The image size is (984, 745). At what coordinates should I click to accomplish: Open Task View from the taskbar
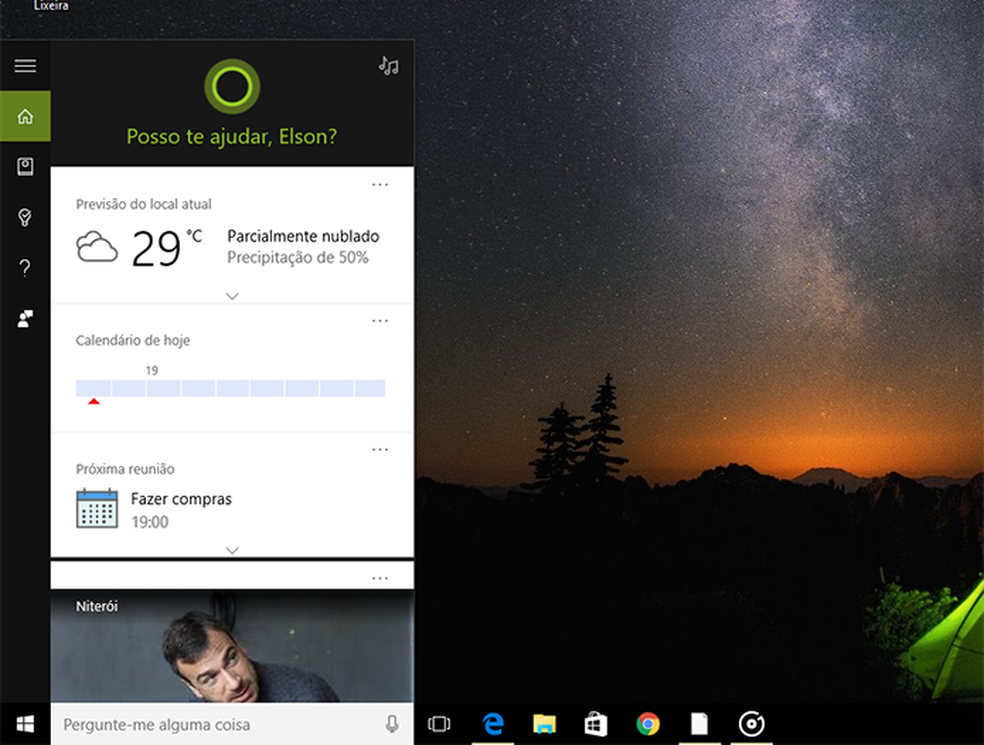[x=440, y=724]
